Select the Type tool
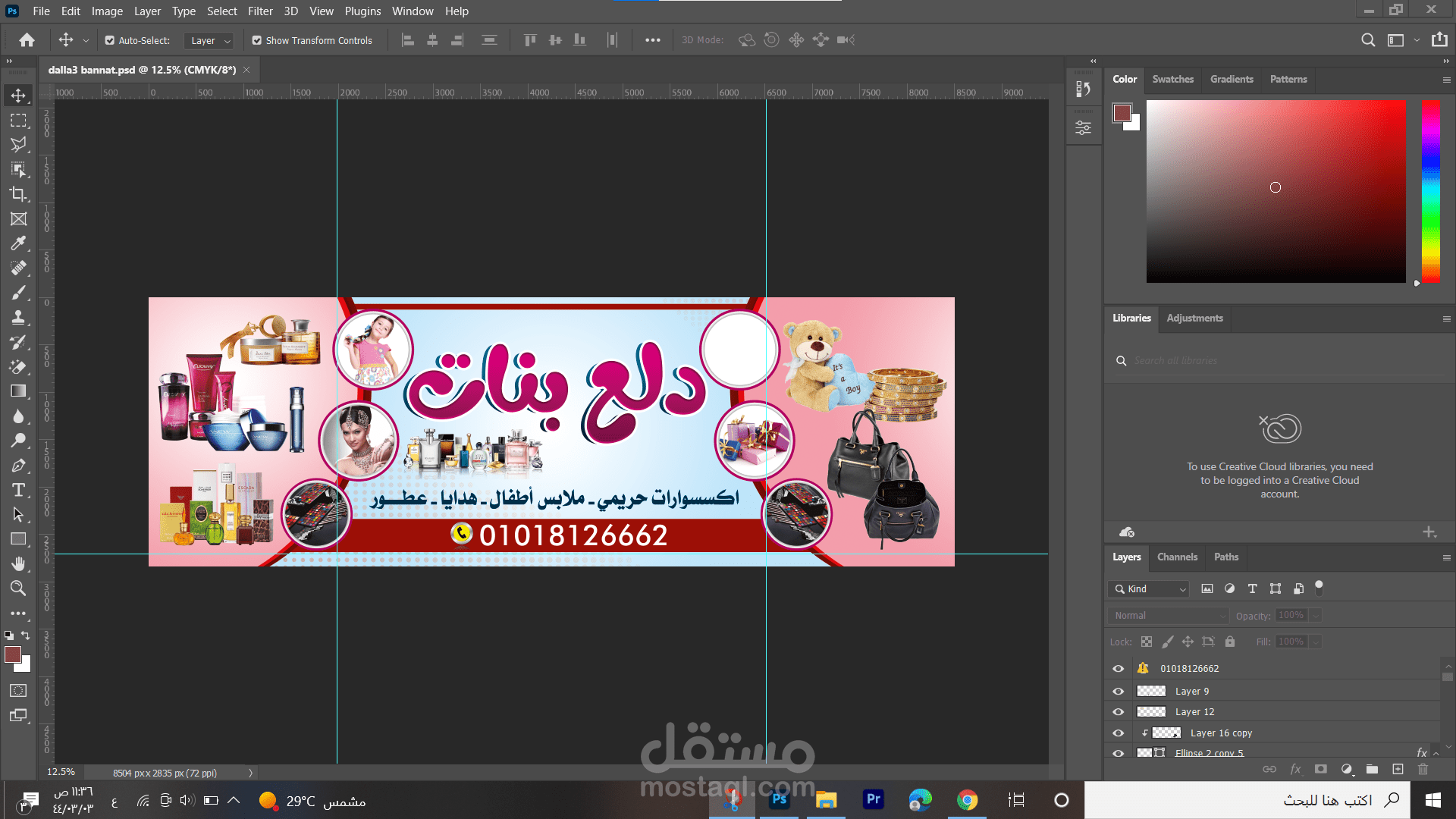Image resolution: width=1456 pixels, height=819 pixels. point(19,490)
